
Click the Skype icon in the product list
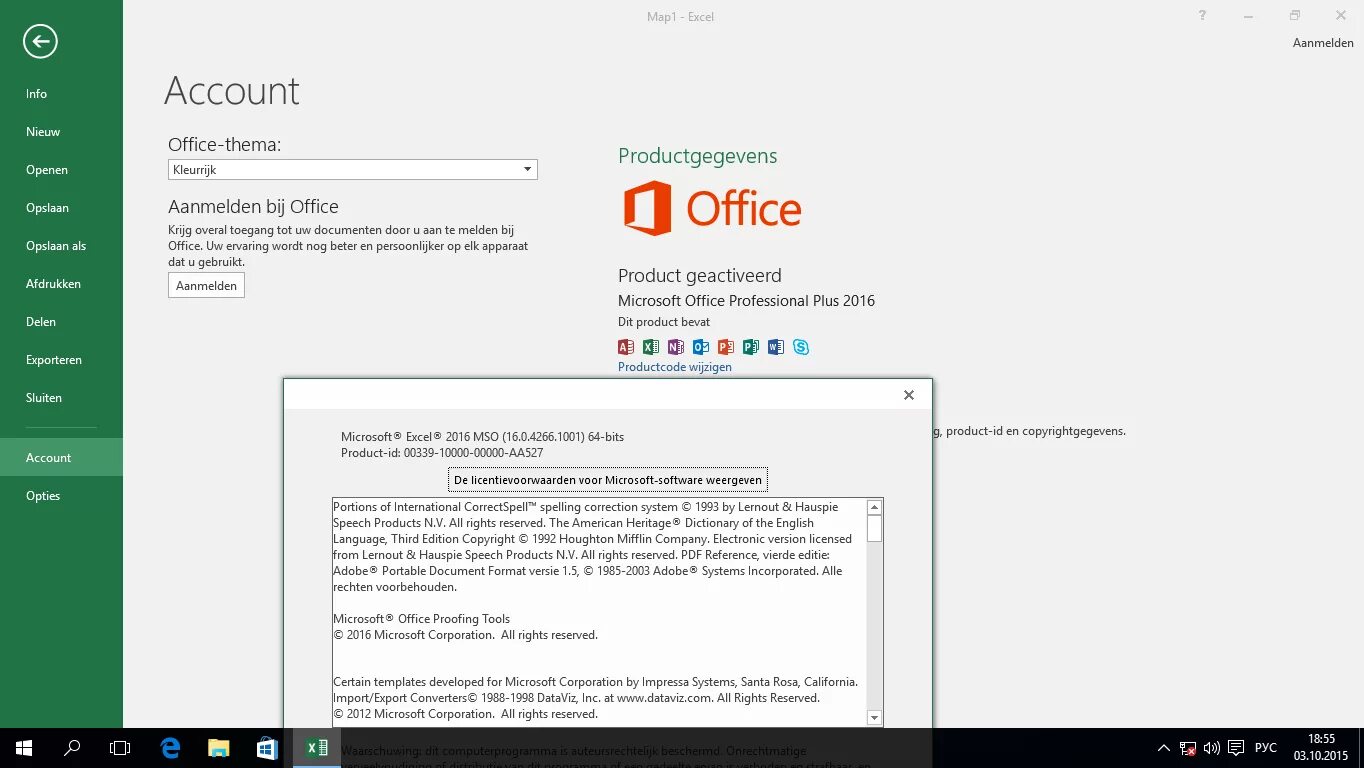coord(801,347)
